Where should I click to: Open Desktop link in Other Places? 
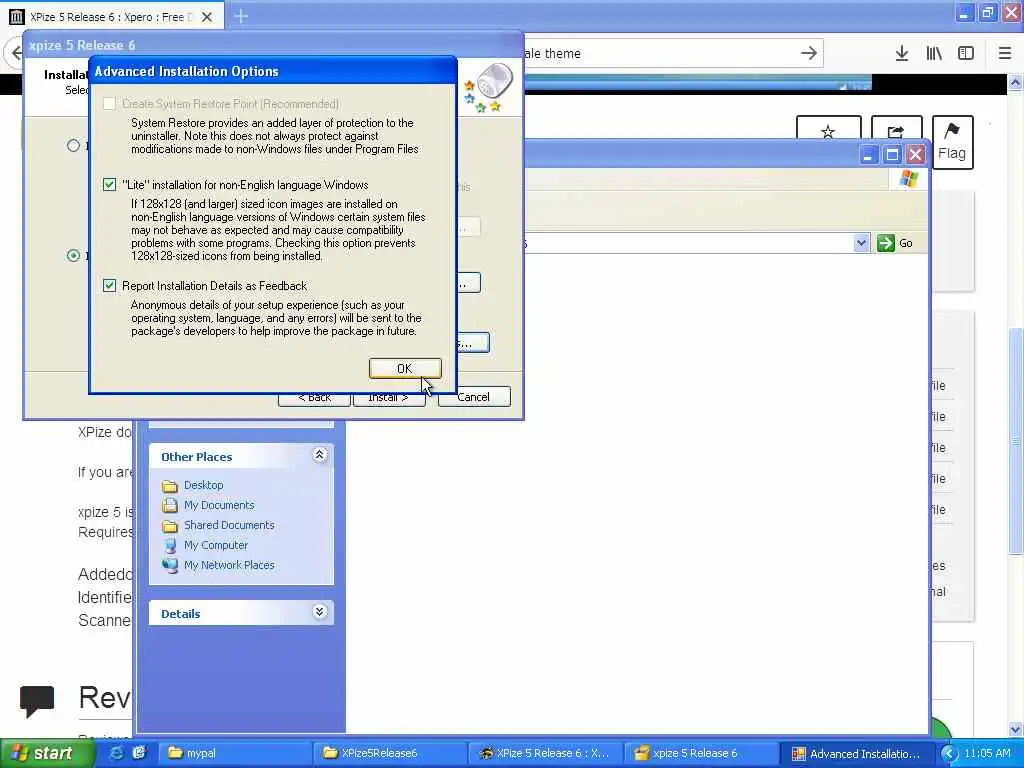204,485
